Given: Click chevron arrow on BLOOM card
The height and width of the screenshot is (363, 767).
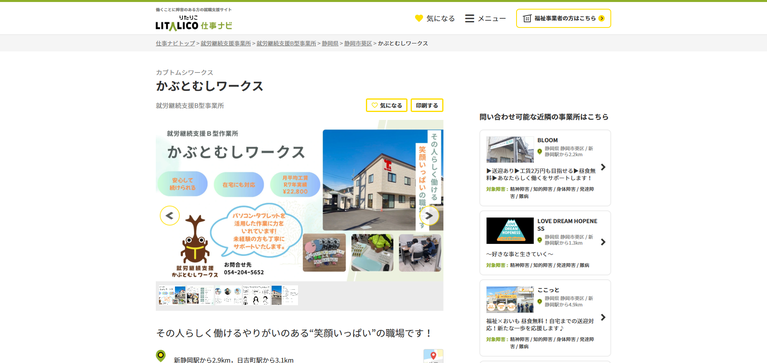Looking at the screenshot, I should (603, 167).
